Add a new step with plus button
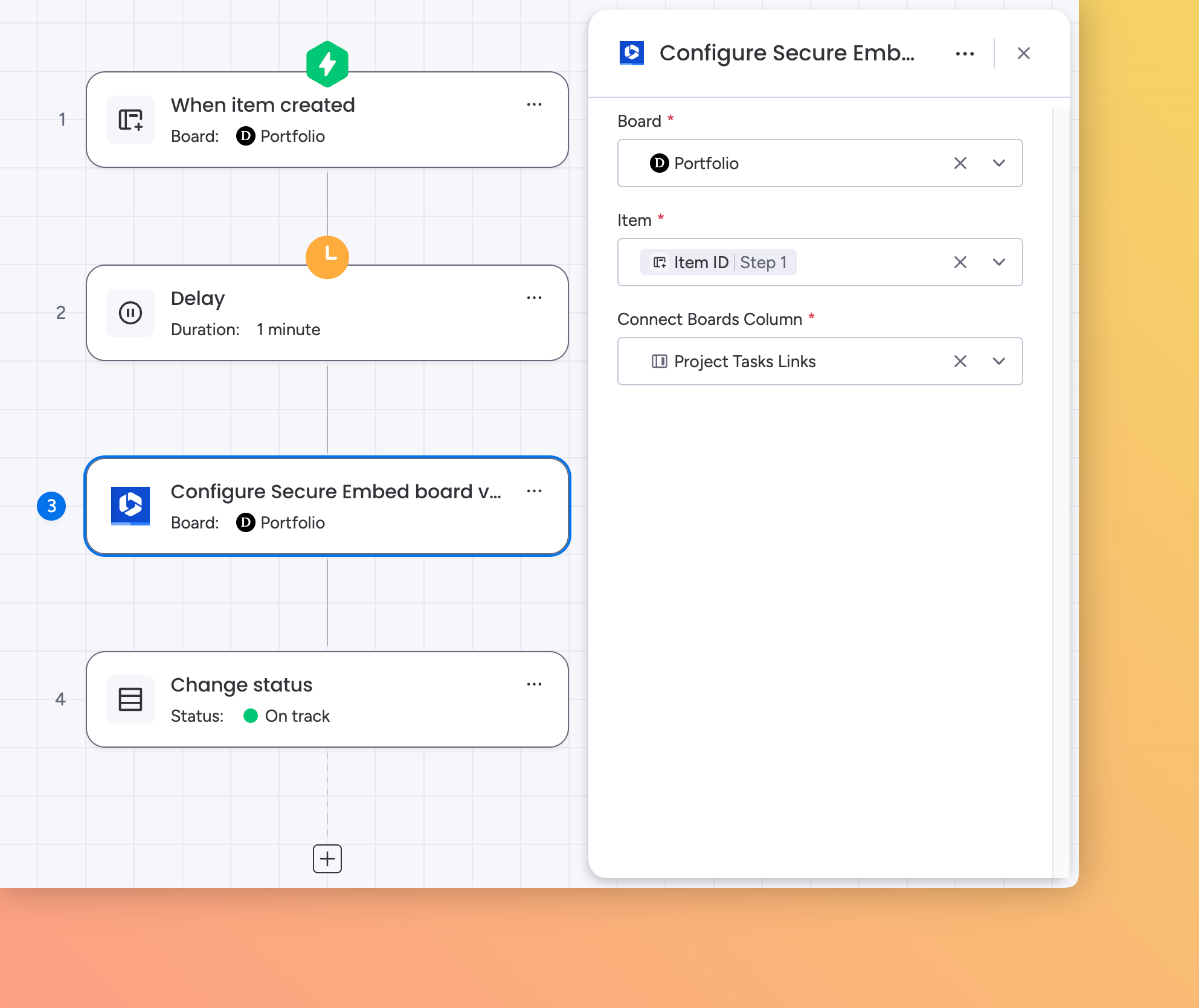 [327, 859]
